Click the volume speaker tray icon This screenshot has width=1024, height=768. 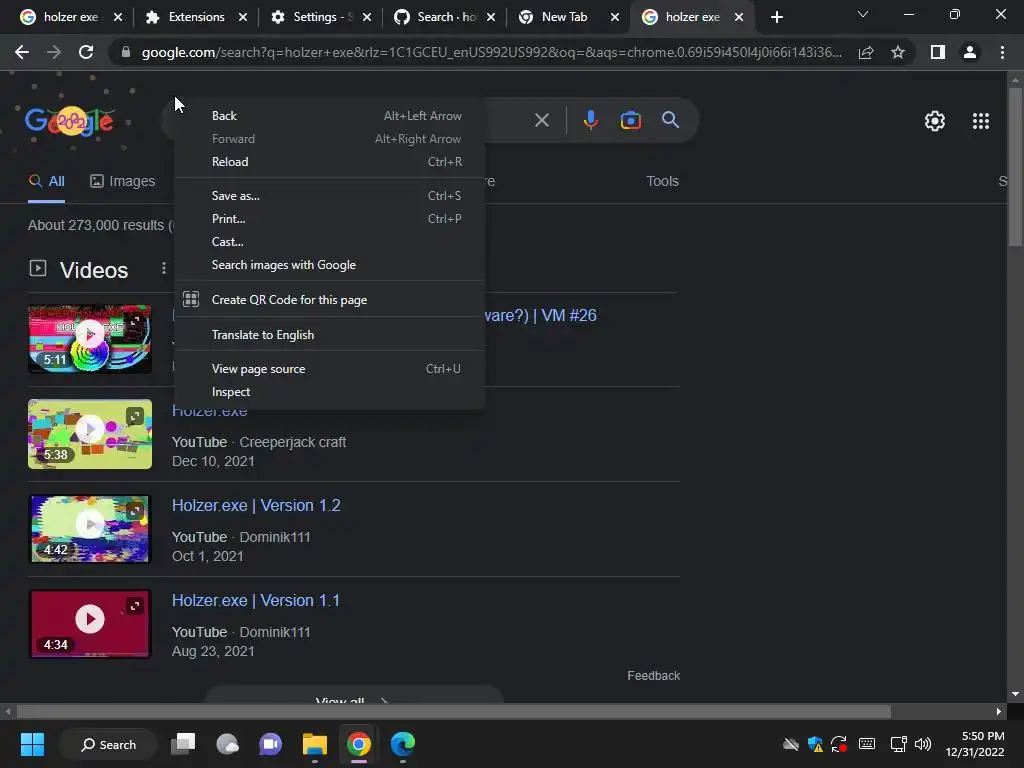(x=923, y=744)
